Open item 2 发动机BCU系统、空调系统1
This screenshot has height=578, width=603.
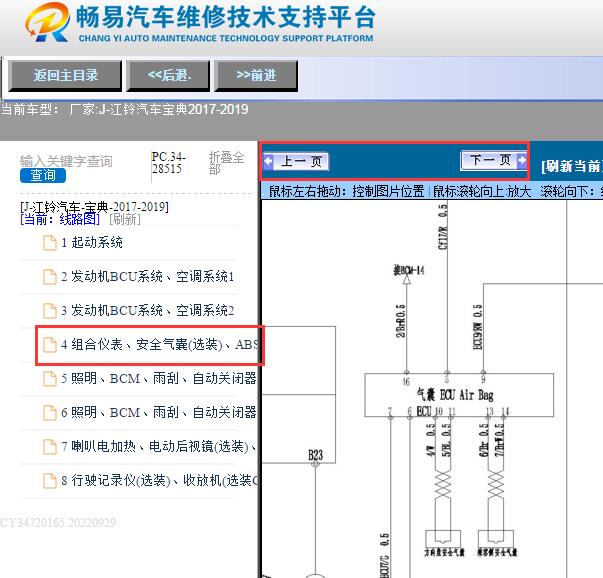pos(148,277)
